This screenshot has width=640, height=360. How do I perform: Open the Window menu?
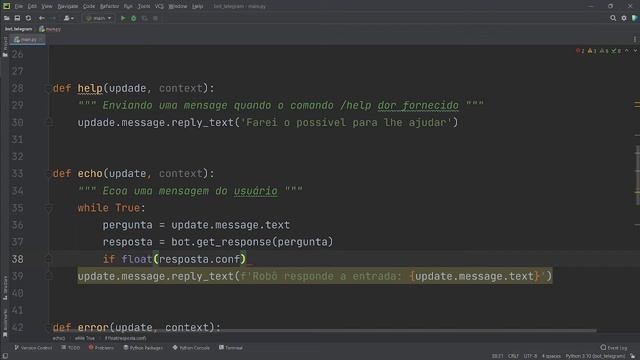coord(178,6)
